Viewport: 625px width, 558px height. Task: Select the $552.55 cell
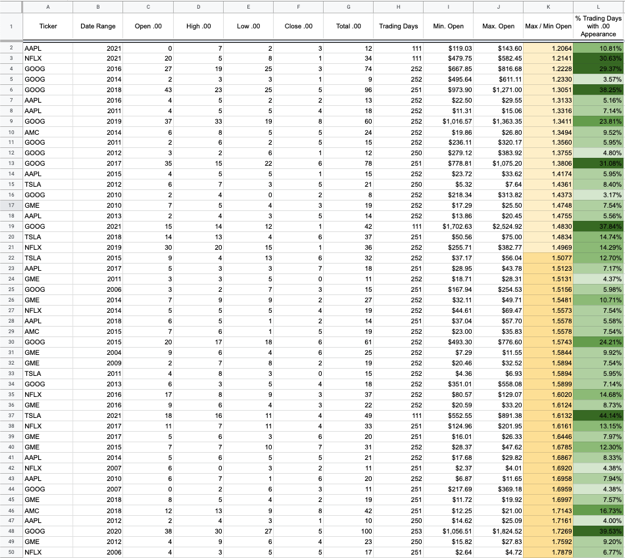click(448, 416)
